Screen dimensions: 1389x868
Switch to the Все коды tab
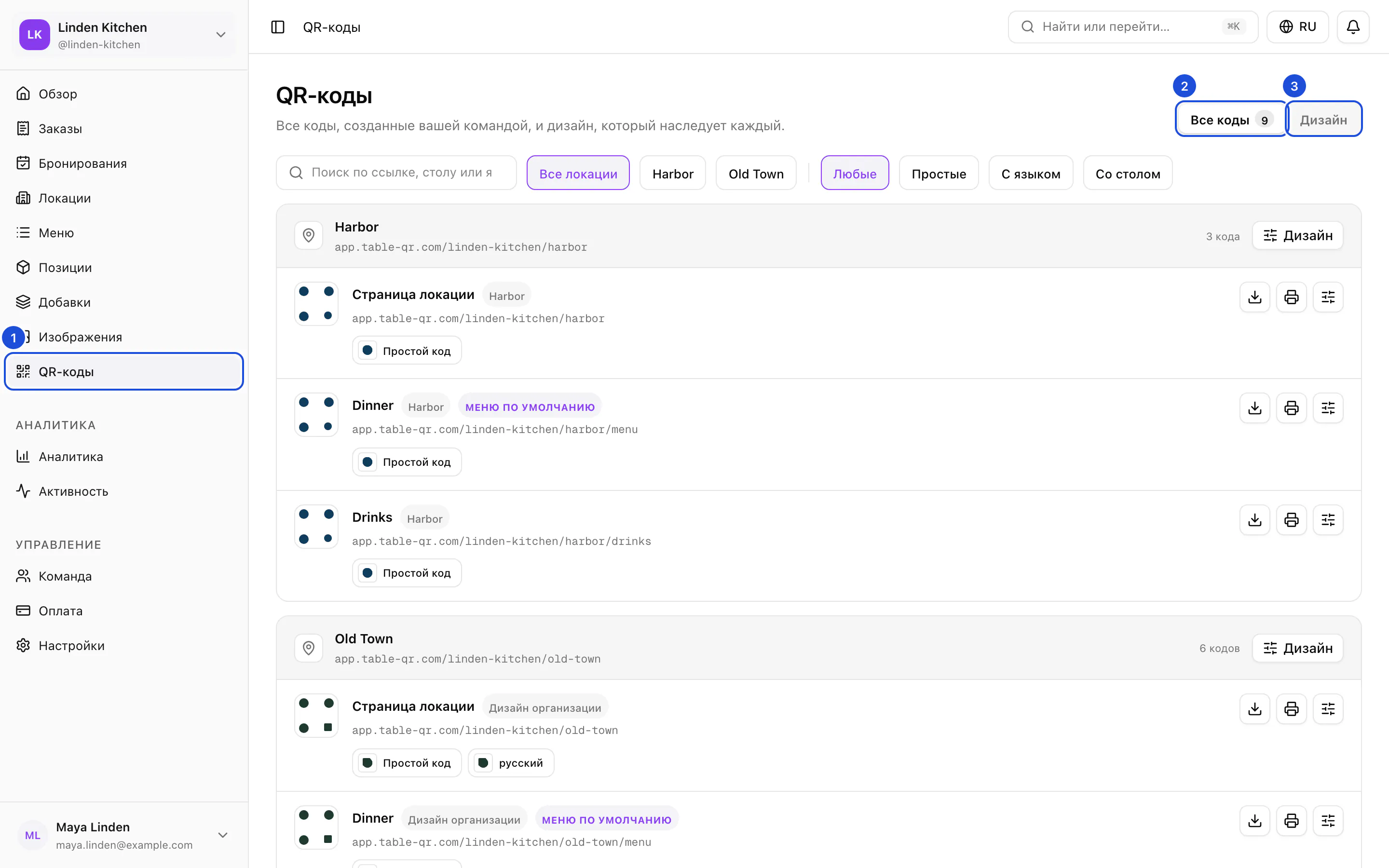click(x=1231, y=120)
